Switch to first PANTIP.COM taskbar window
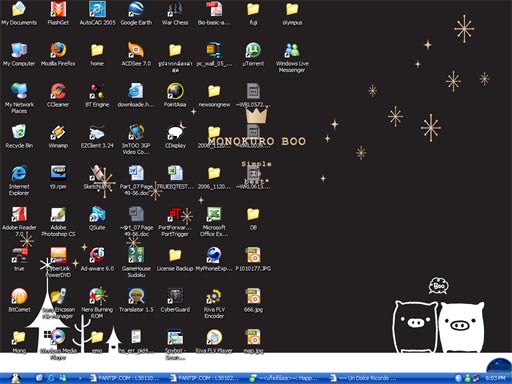512x384 pixels. pos(125,378)
